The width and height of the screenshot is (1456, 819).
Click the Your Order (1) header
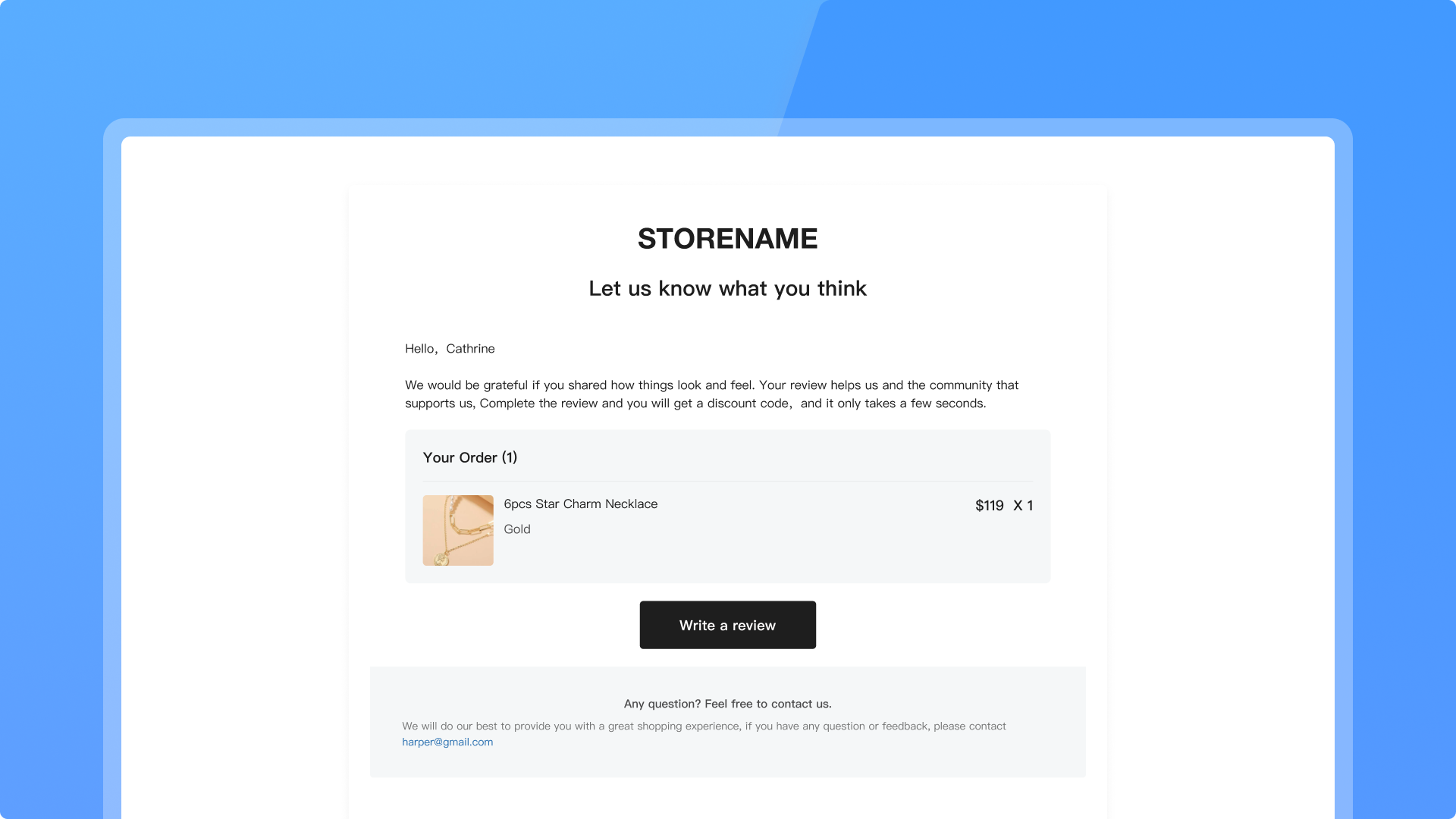pyautogui.click(x=470, y=457)
